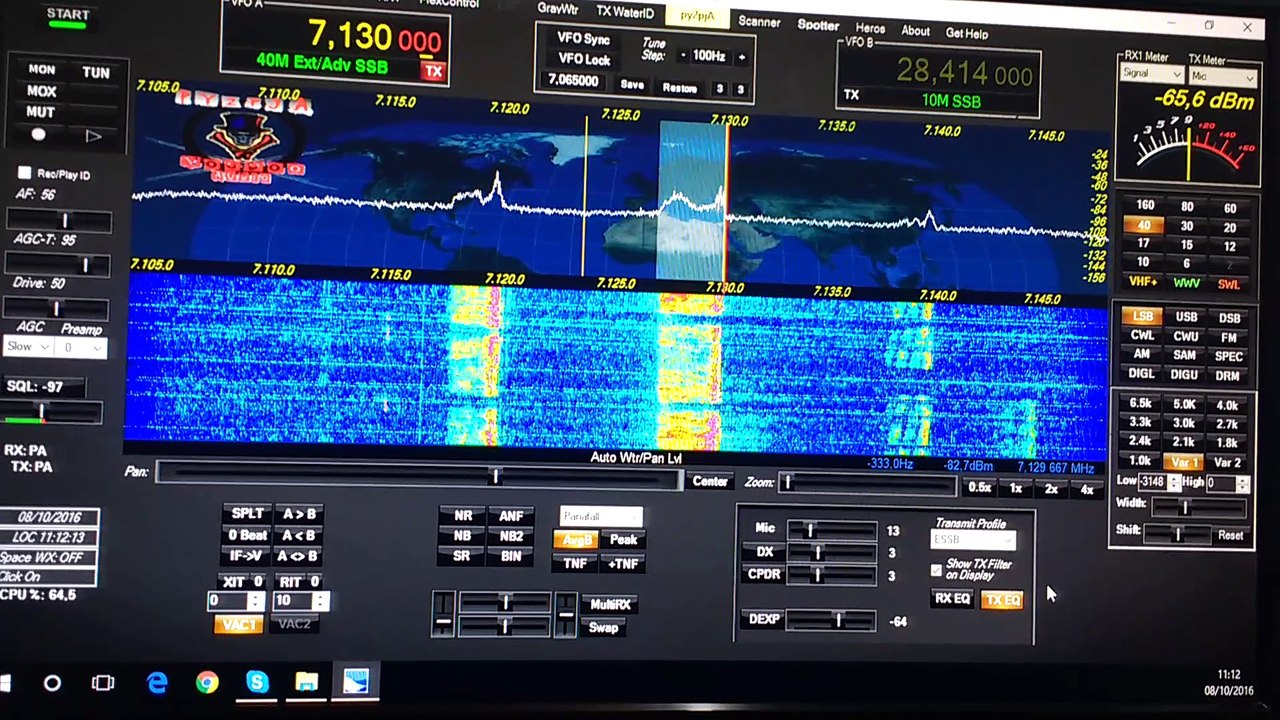Set zoom to 2x
1280x720 pixels.
tap(1051, 489)
